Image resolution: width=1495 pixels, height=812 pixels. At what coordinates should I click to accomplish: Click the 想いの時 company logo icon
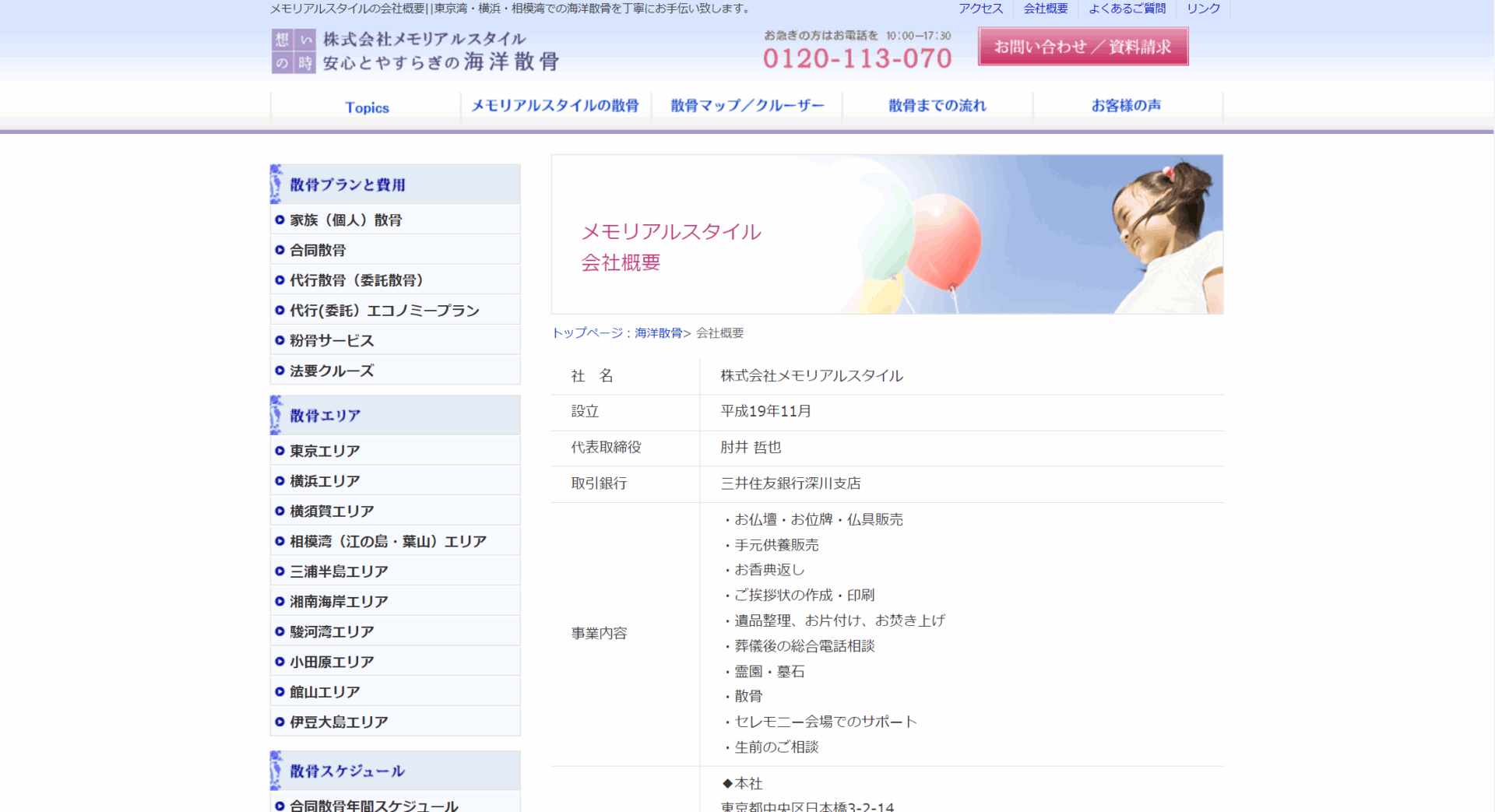tap(293, 51)
